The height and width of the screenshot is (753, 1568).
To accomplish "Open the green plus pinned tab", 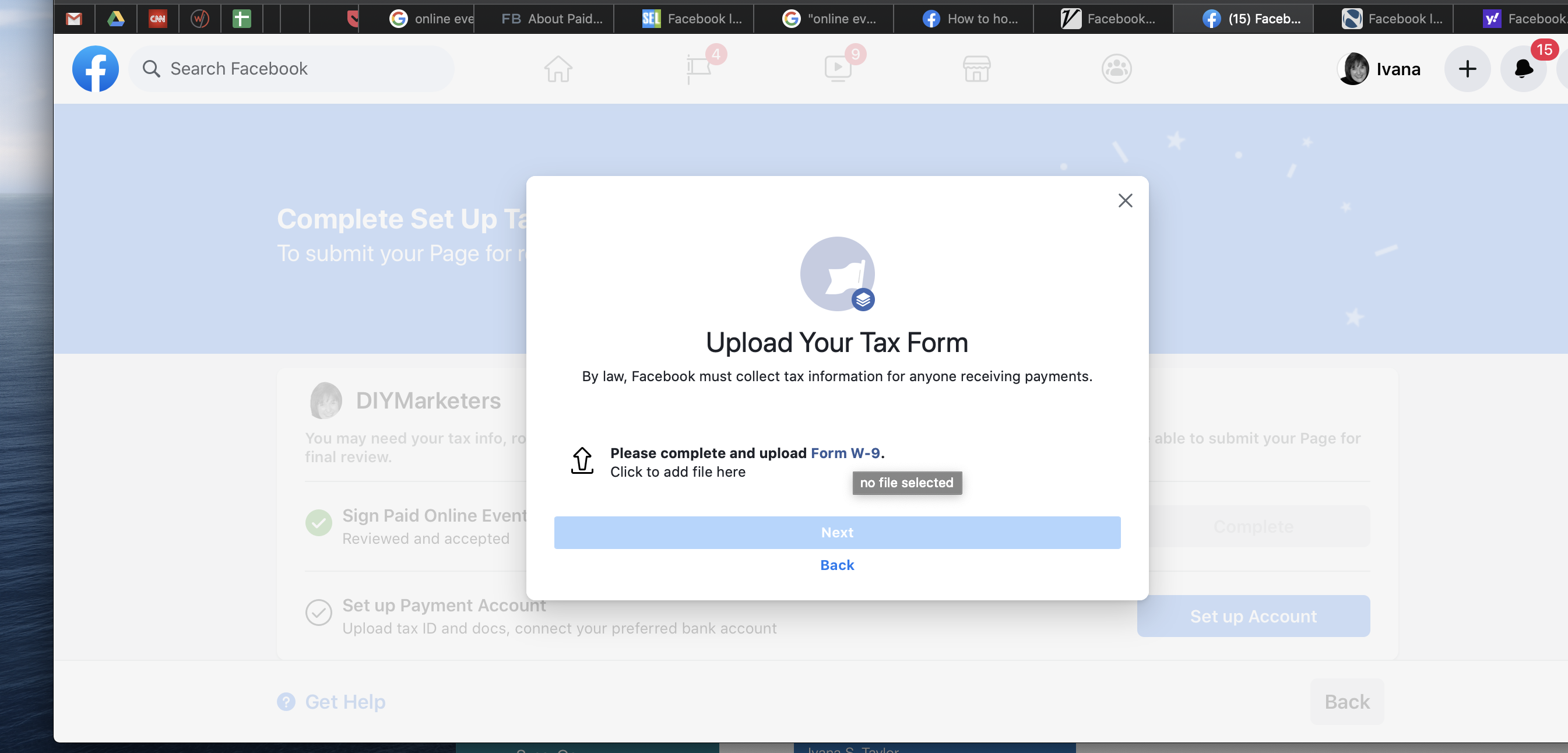I will [x=242, y=19].
